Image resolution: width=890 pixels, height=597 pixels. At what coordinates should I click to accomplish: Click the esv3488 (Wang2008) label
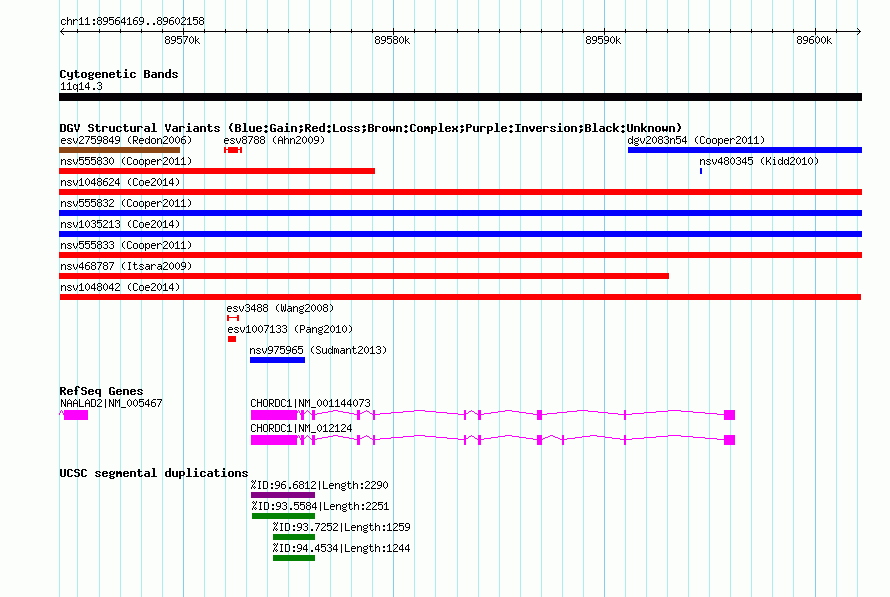280,308
